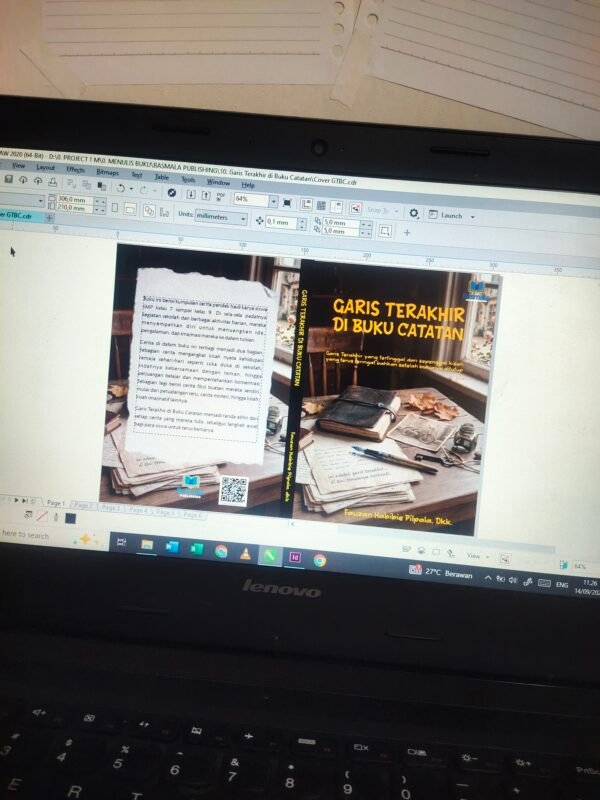Switch to the Page 1 tab
600x800 pixels.
click(x=56, y=503)
